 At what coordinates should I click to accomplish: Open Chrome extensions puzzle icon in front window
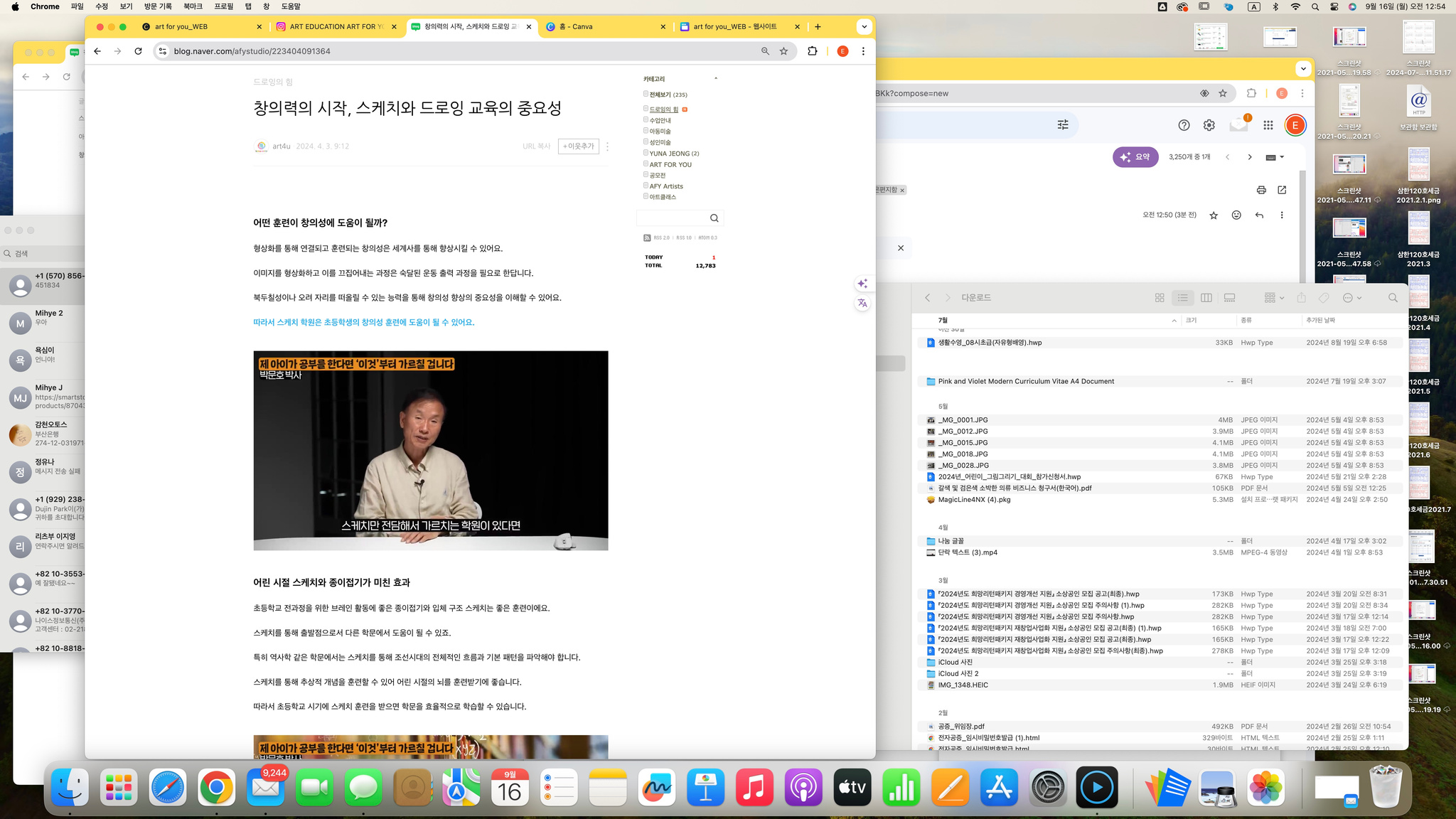813,51
